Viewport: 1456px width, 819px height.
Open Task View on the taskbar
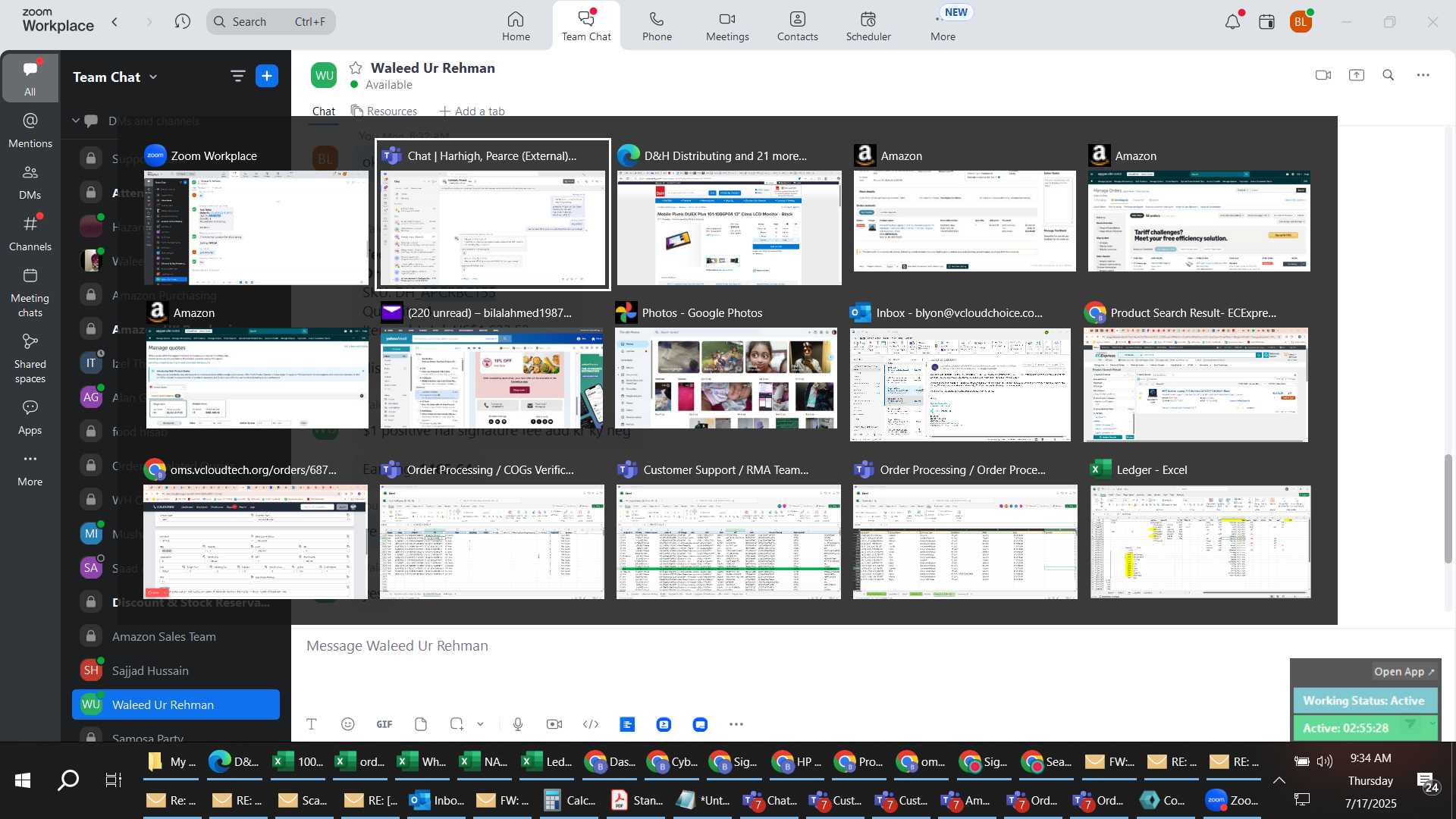113,780
